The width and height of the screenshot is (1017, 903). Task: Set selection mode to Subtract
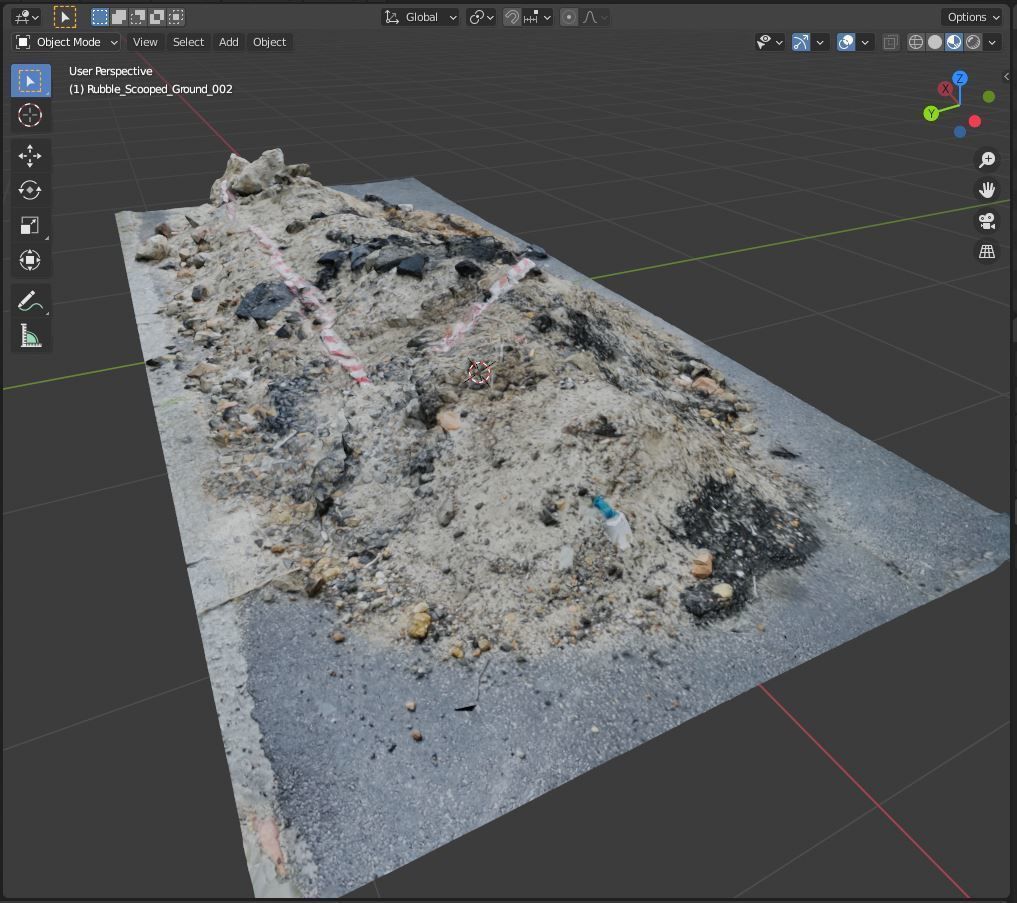coord(138,17)
